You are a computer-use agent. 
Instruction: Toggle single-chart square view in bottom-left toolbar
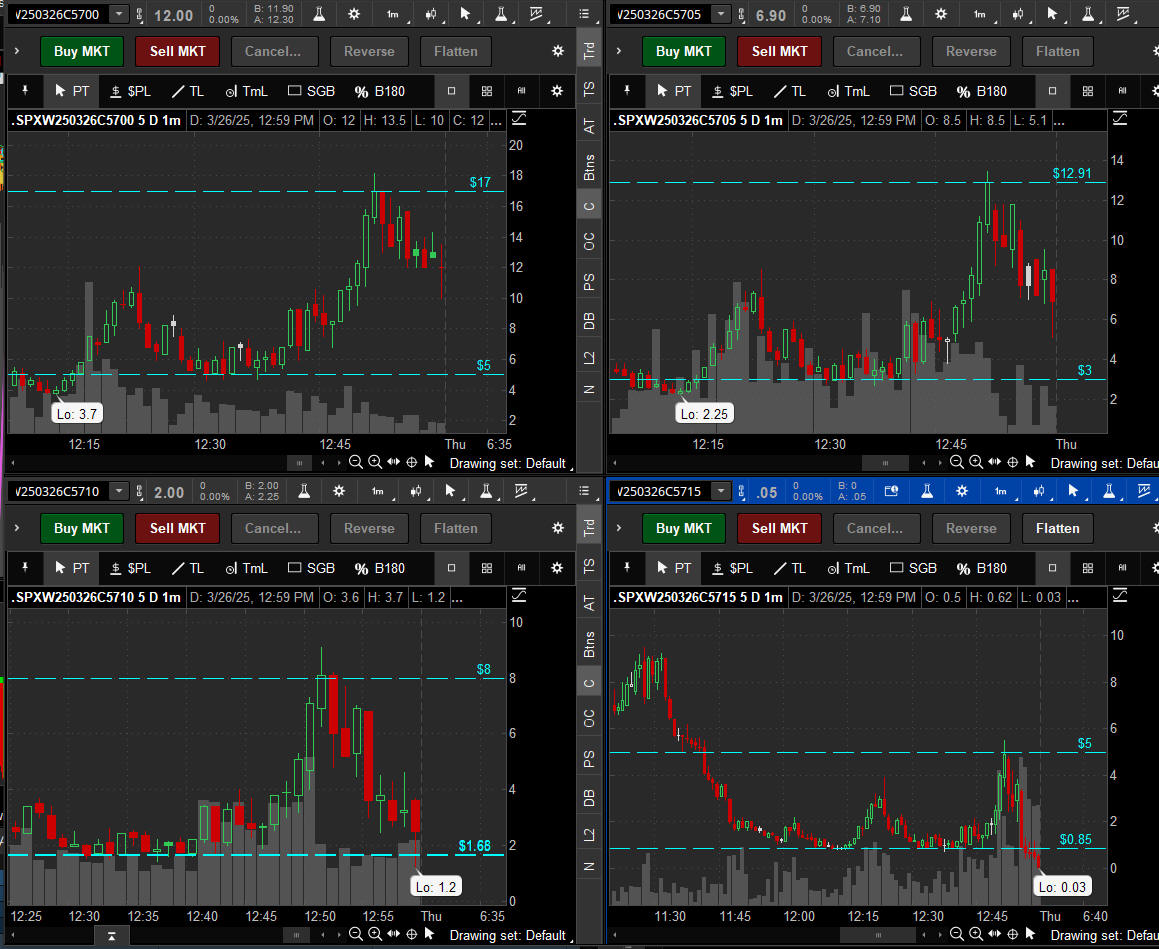click(x=451, y=568)
